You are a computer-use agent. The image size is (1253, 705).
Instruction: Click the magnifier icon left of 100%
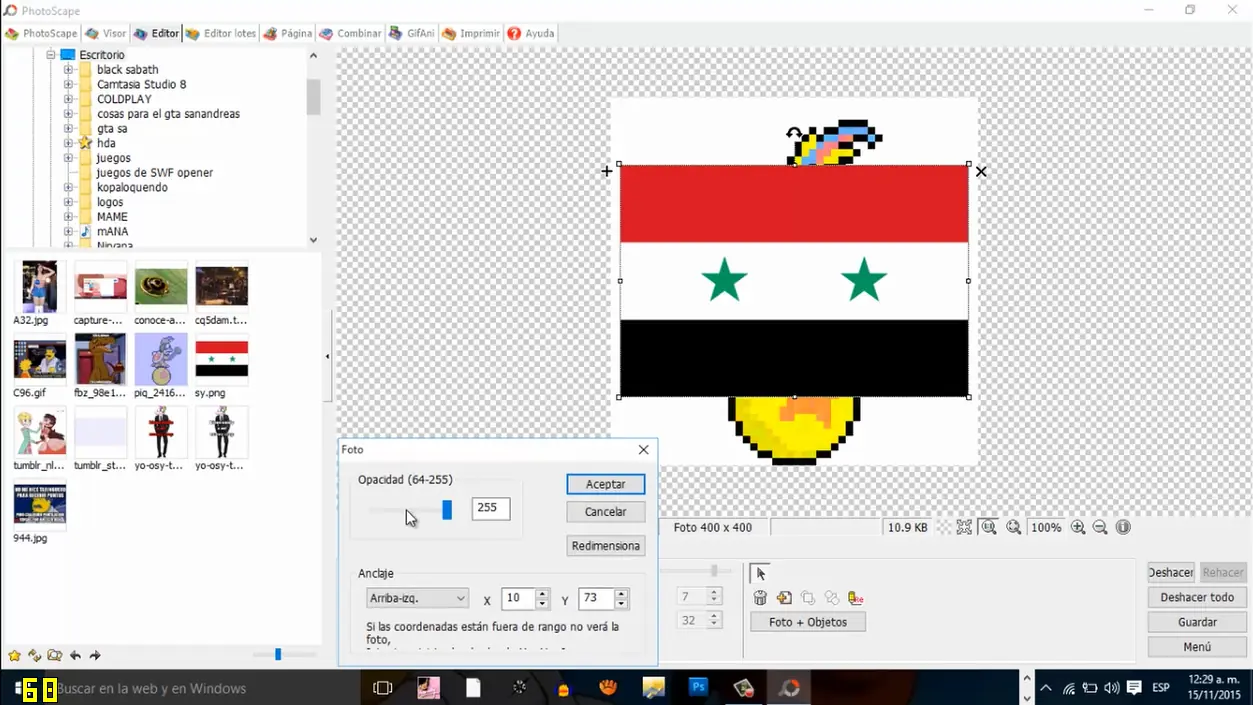coord(1013,527)
